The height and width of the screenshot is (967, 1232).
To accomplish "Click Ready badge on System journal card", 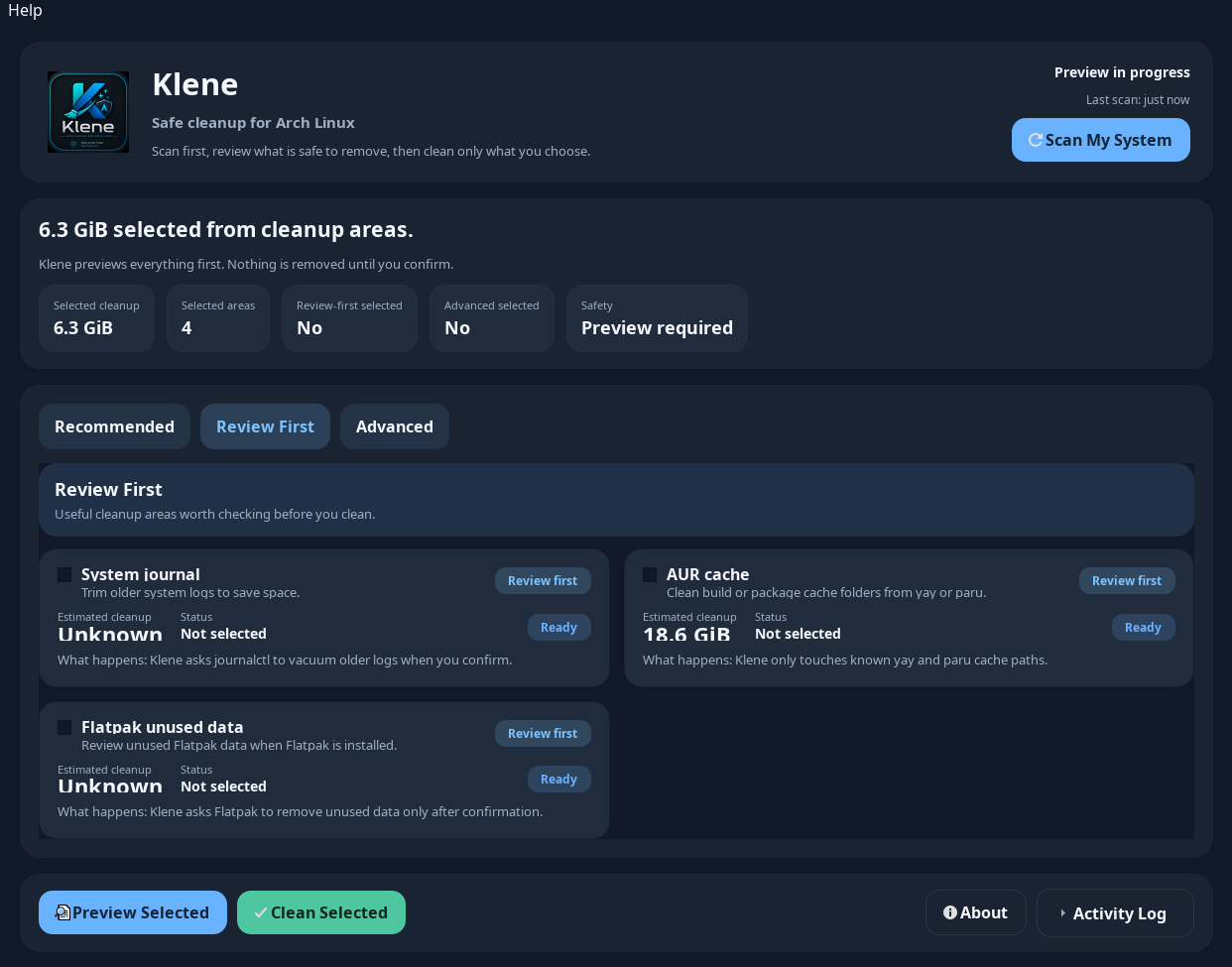I will pos(558,628).
